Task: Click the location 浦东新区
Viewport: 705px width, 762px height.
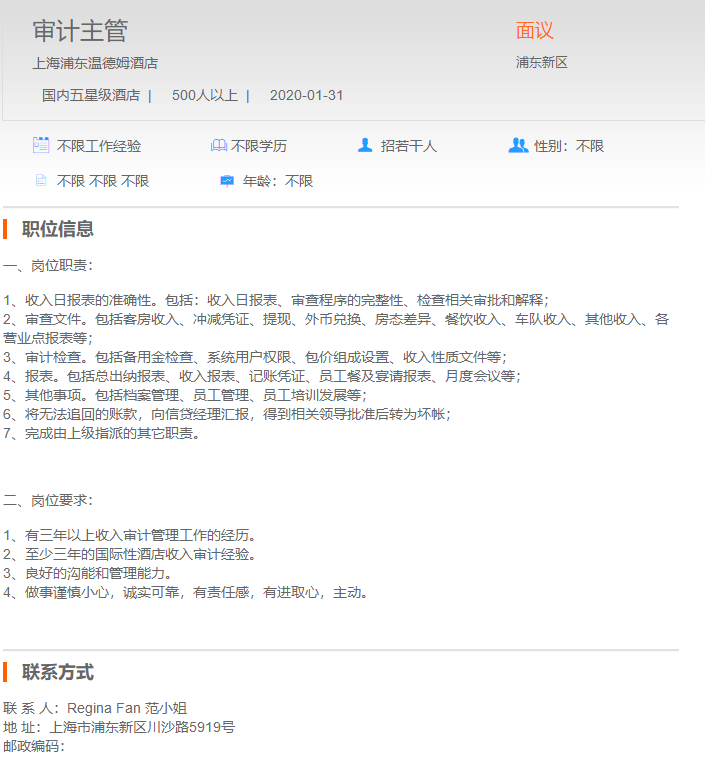Action: (x=542, y=62)
